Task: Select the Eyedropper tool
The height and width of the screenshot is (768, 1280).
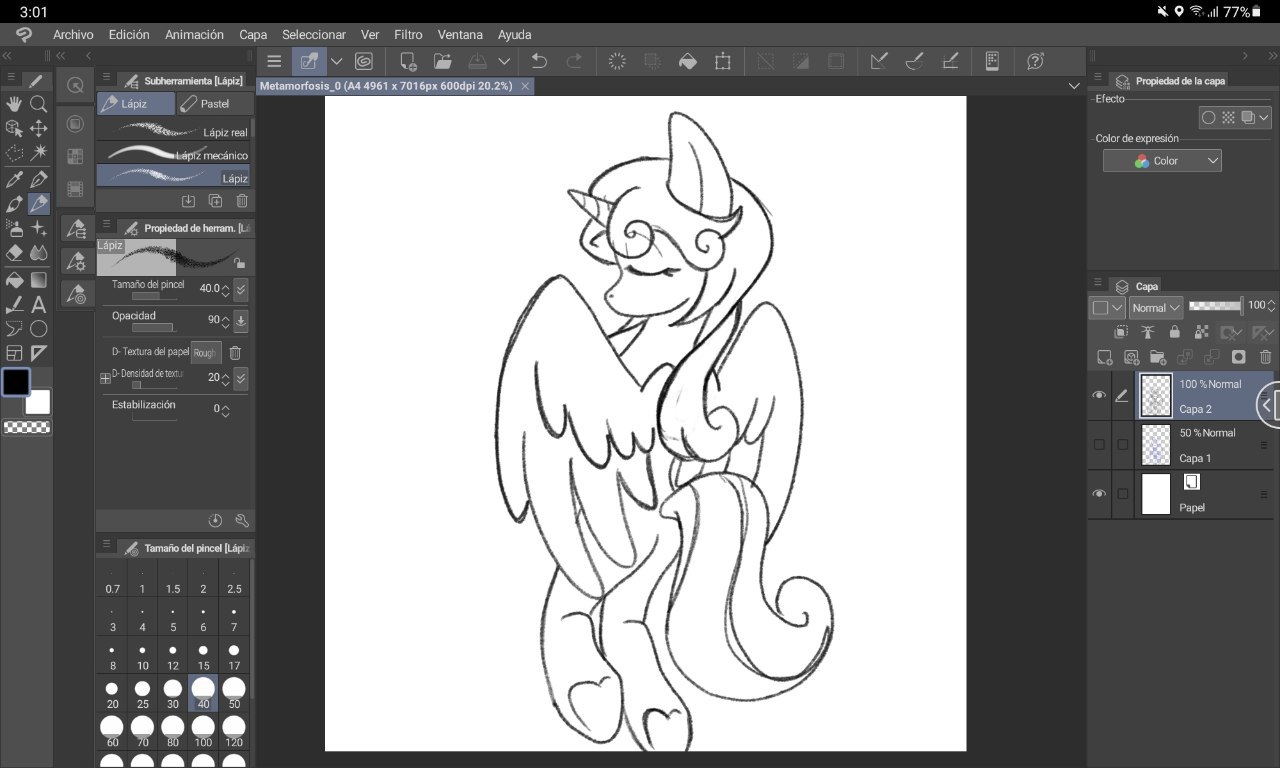Action: pos(14,180)
